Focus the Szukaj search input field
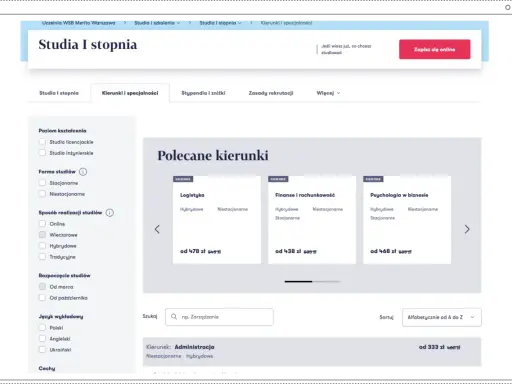512x384 pixels. (x=219, y=317)
